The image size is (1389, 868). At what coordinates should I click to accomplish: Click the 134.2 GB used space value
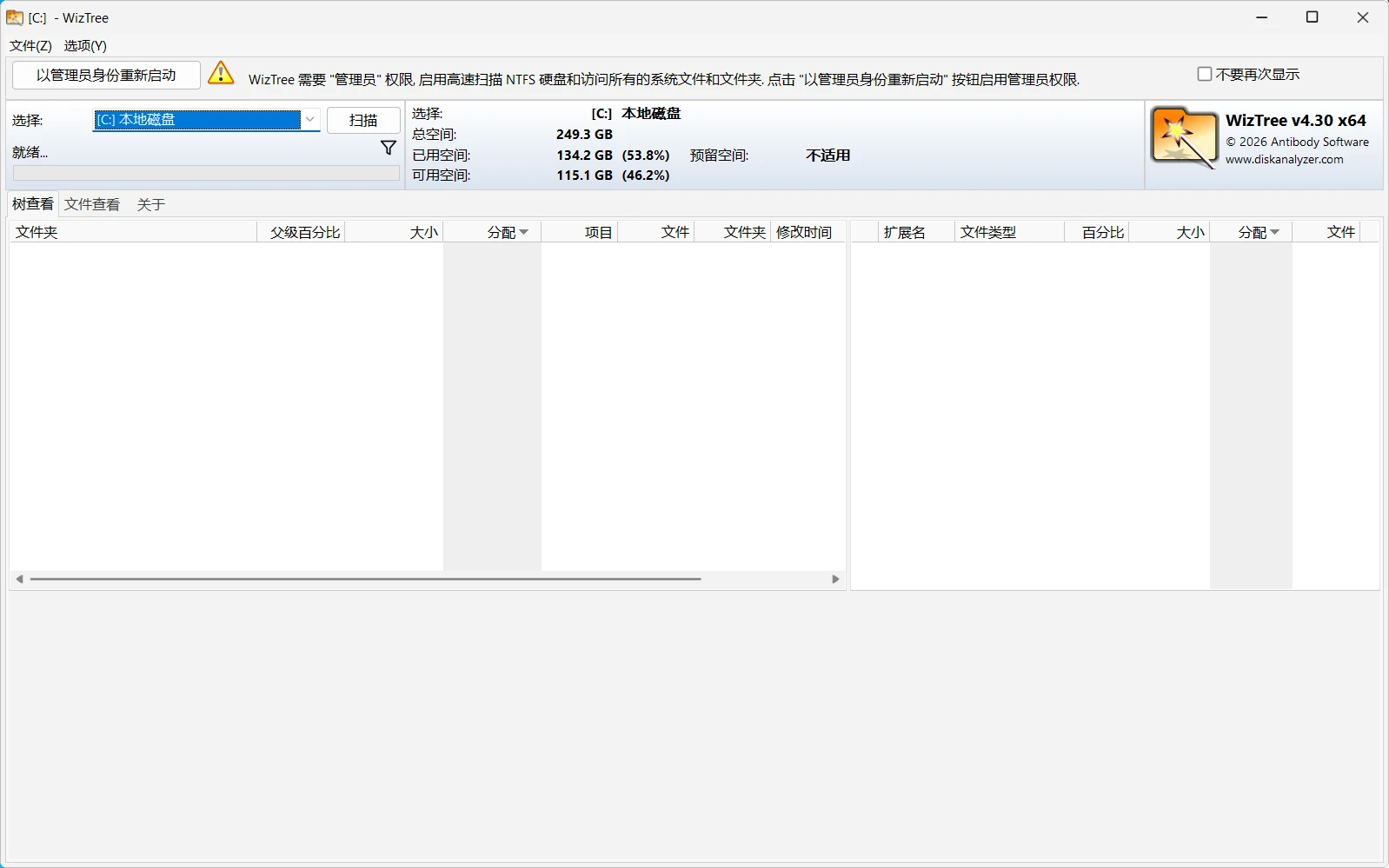tap(584, 155)
